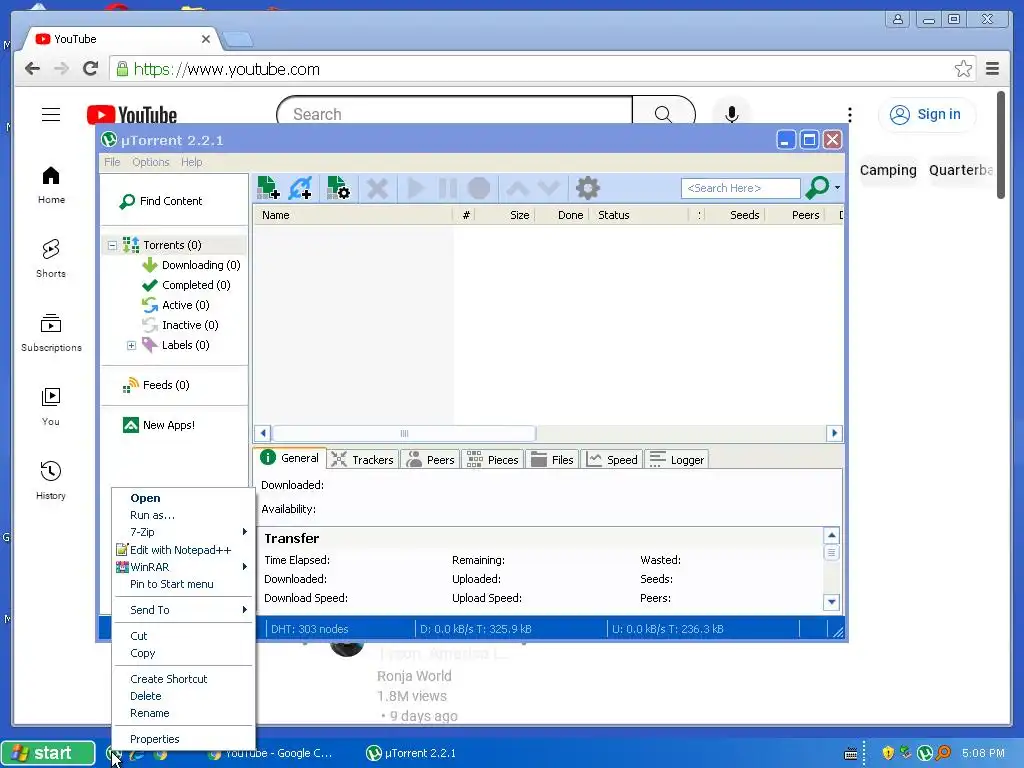Switch to the Peers tab
Image resolution: width=1024 pixels, height=768 pixels.
[430, 460]
